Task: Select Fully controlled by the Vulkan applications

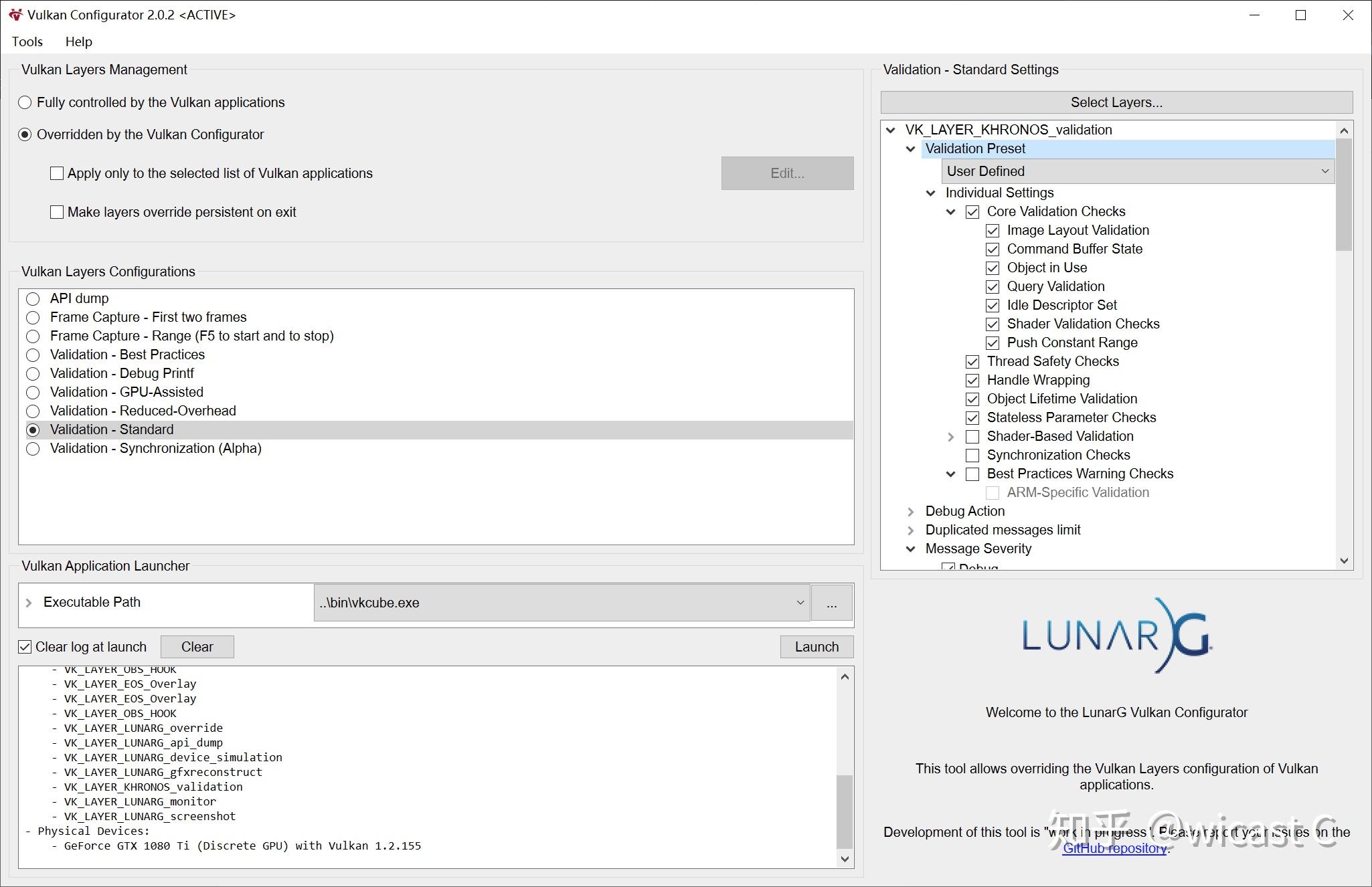Action: (x=25, y=103)
